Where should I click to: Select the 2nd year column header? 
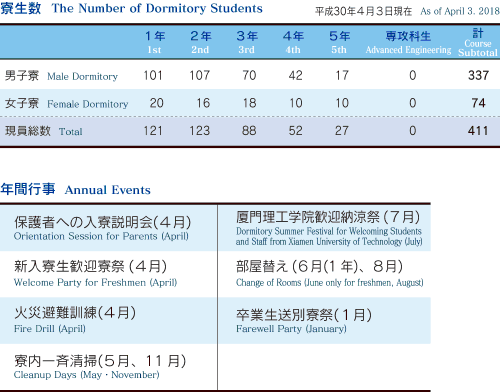pos(201,42)
